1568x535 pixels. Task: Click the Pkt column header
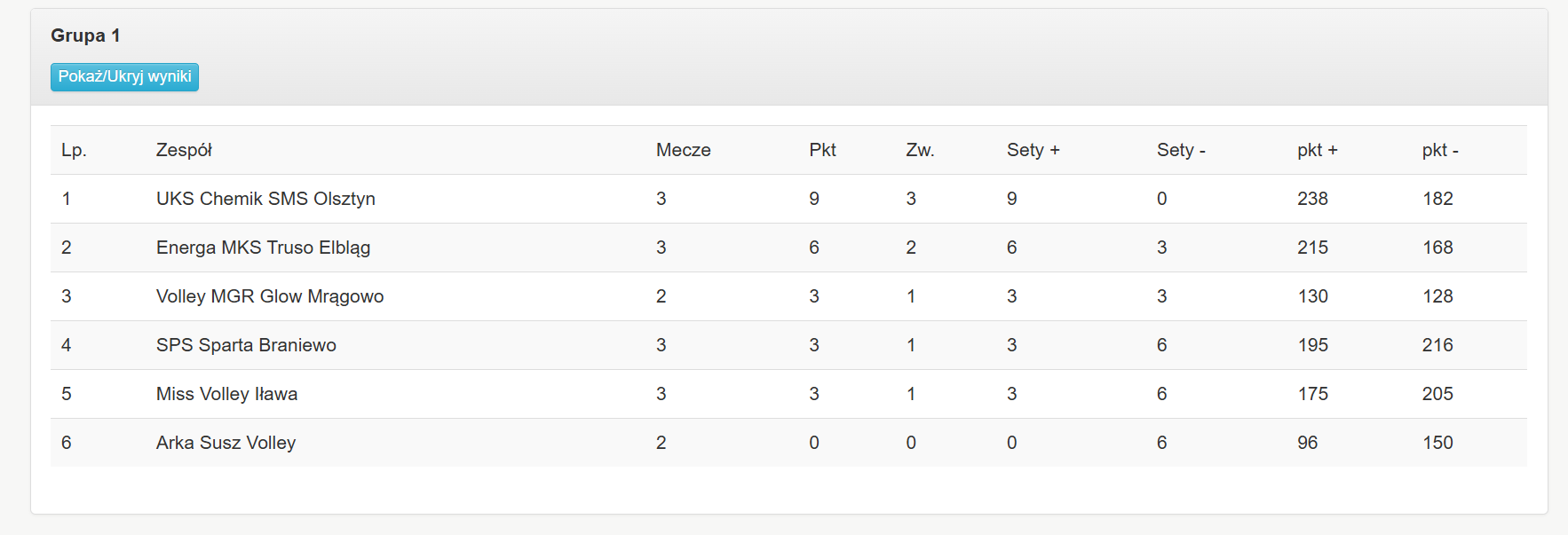tap(822, 150)
